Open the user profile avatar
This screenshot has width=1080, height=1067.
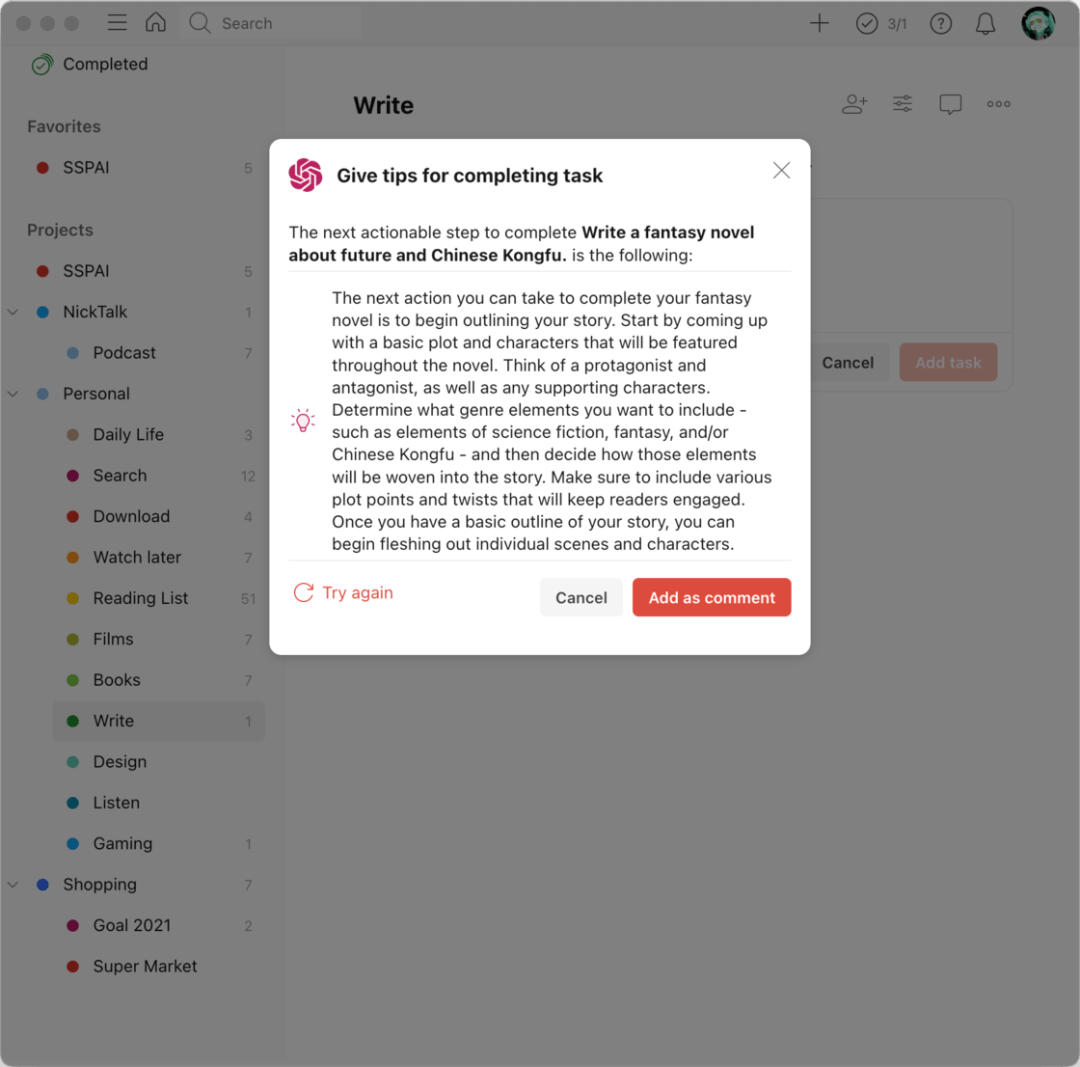coord(1038,23)
